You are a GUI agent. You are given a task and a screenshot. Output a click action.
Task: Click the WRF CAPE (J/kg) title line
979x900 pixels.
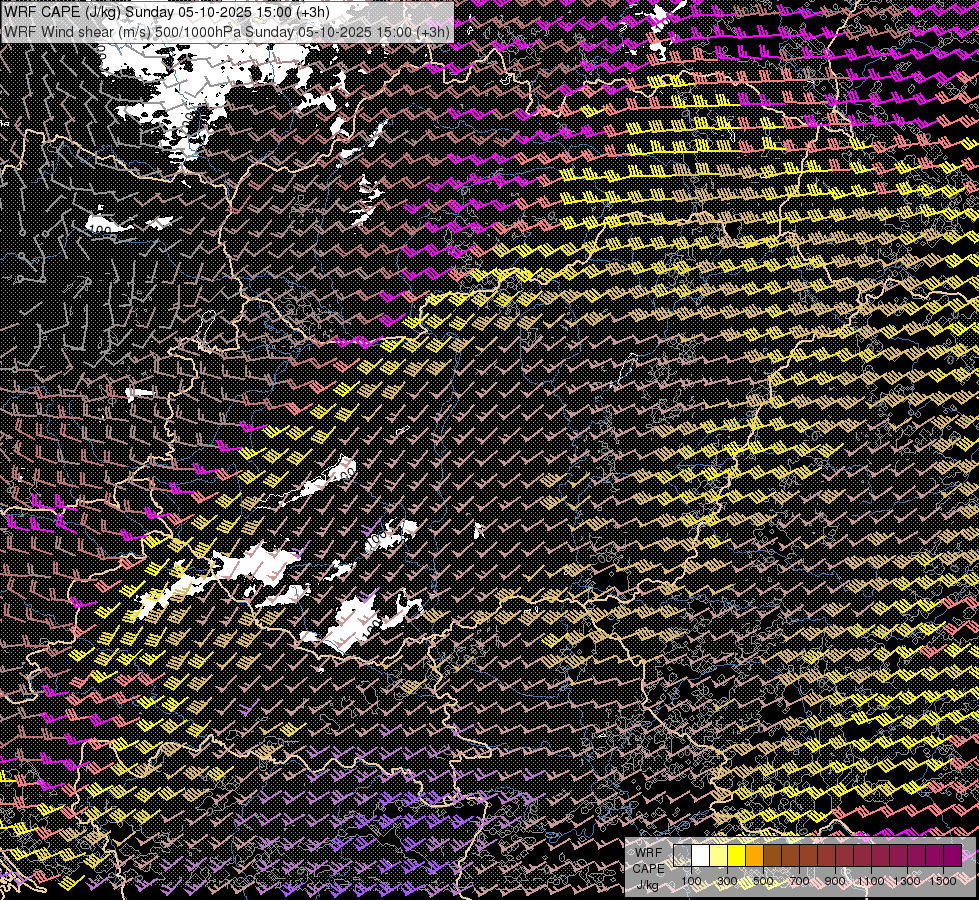coord(167,11)
